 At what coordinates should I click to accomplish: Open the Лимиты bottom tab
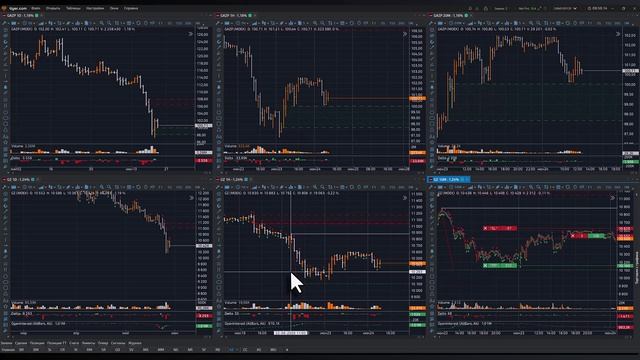pyautogui.click(x=88, y=343)
